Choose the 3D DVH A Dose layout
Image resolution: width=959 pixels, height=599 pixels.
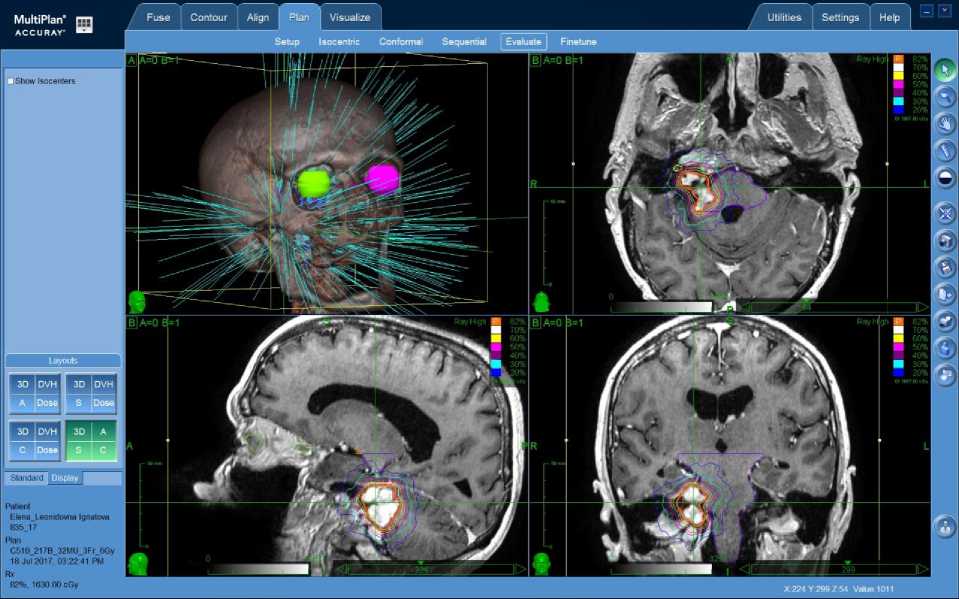pos(35,393)
